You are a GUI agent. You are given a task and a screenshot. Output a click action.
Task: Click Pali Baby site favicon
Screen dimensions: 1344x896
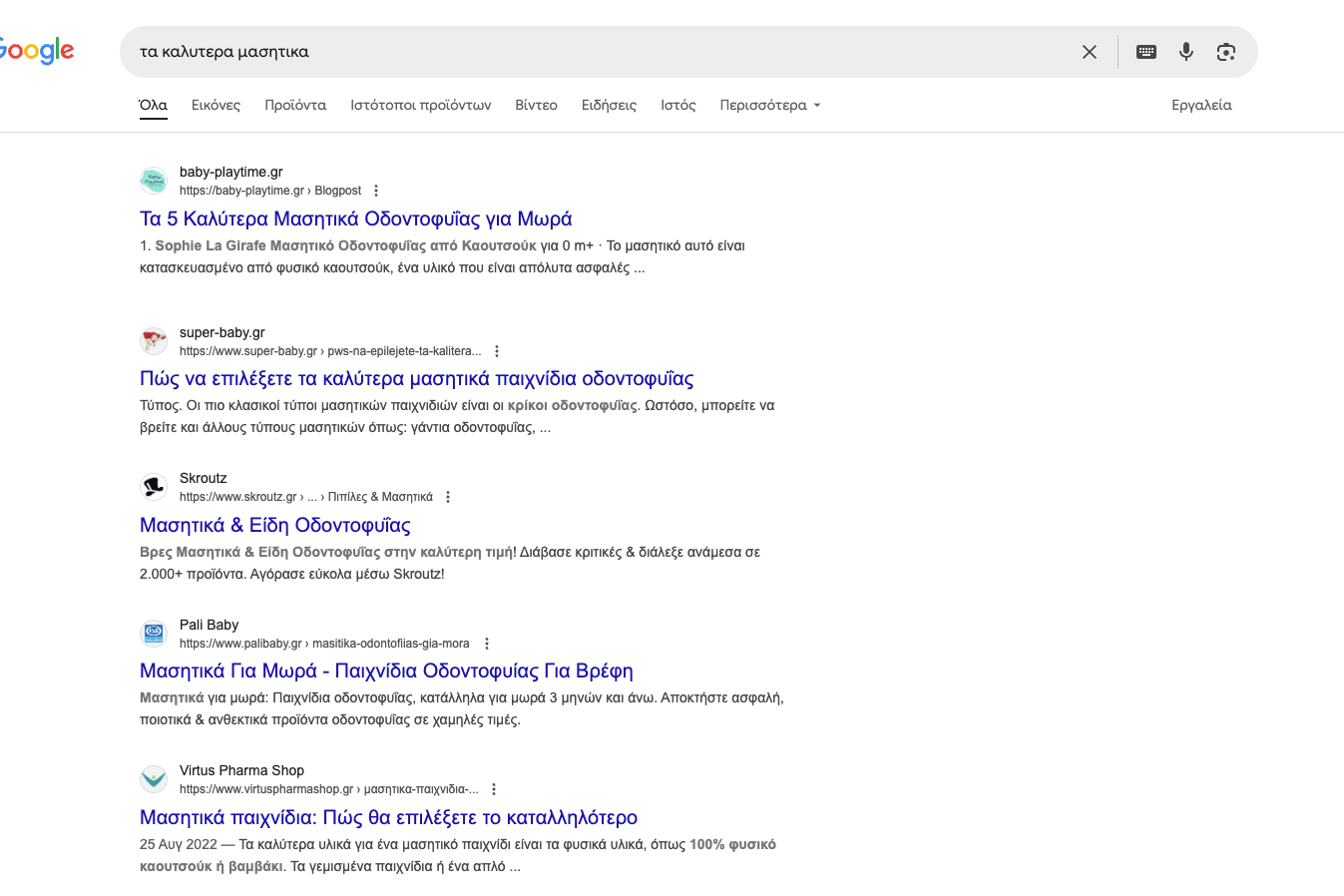coord(154,634)
